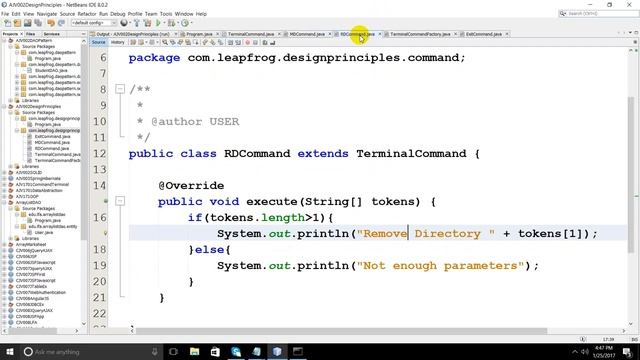Click the override annotation glyph beside execute method

(105, 201)
